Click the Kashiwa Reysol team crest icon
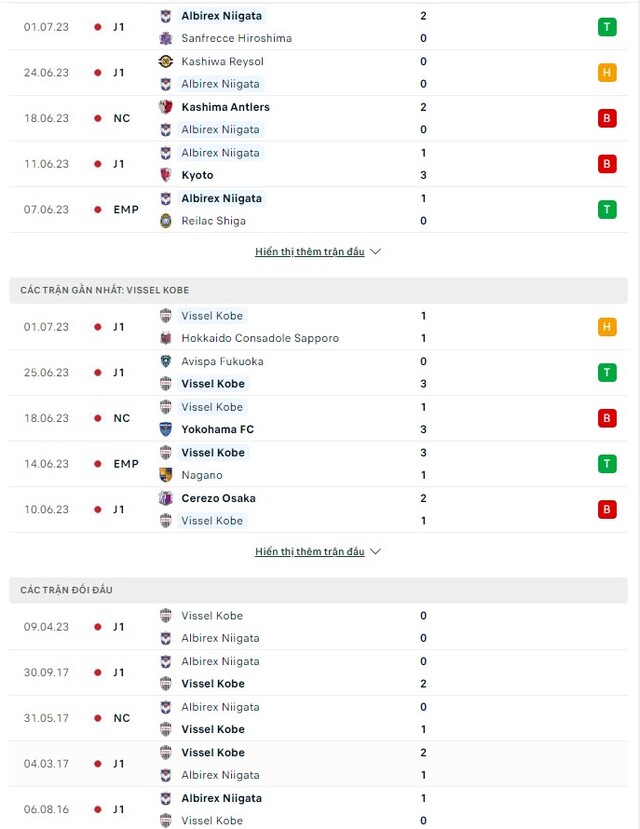The height and width of the screenshot is (829, 640). click(x=166, y=61)
